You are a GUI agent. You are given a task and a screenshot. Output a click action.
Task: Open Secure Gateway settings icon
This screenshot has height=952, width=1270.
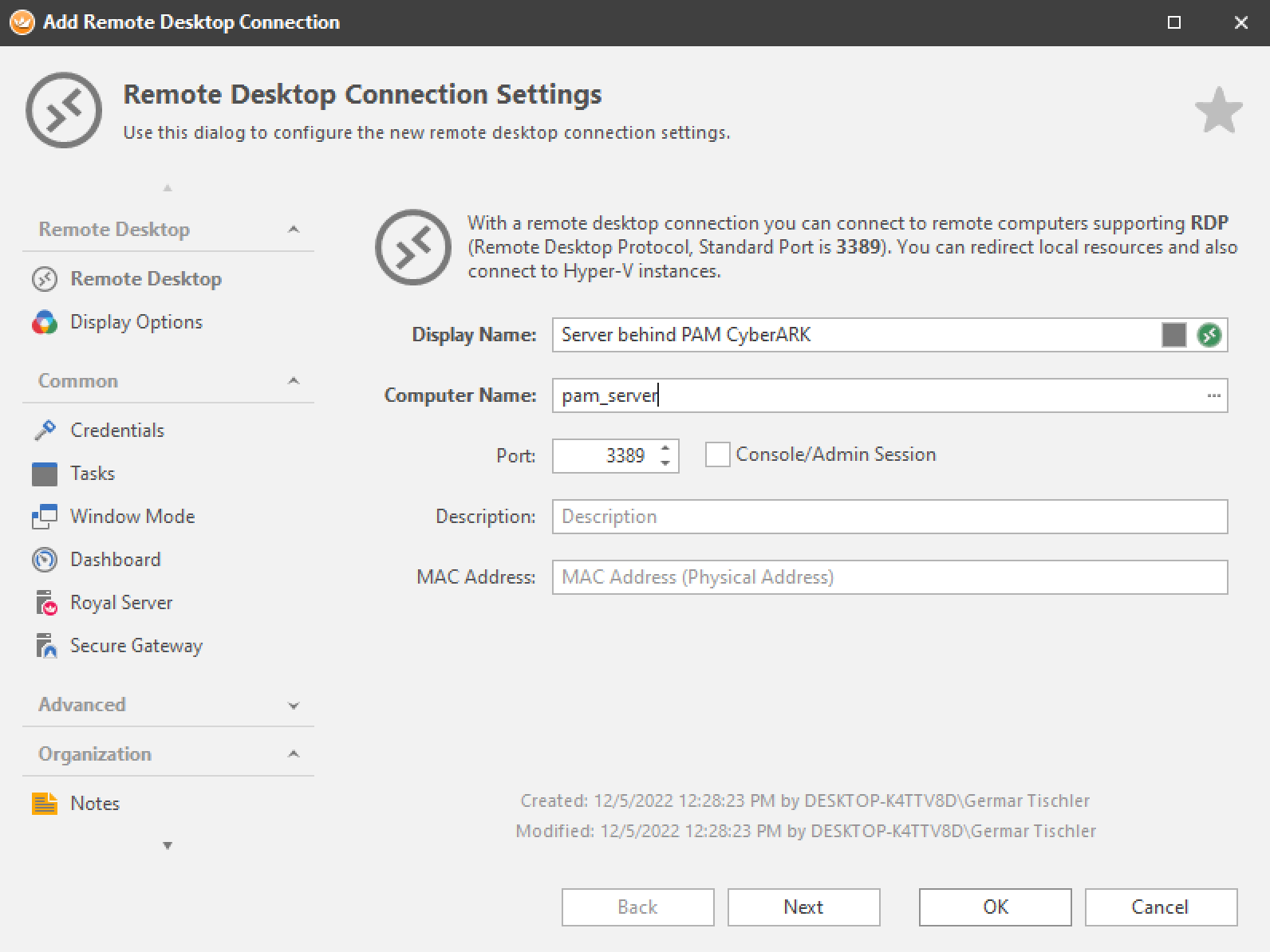click(45, 646)
